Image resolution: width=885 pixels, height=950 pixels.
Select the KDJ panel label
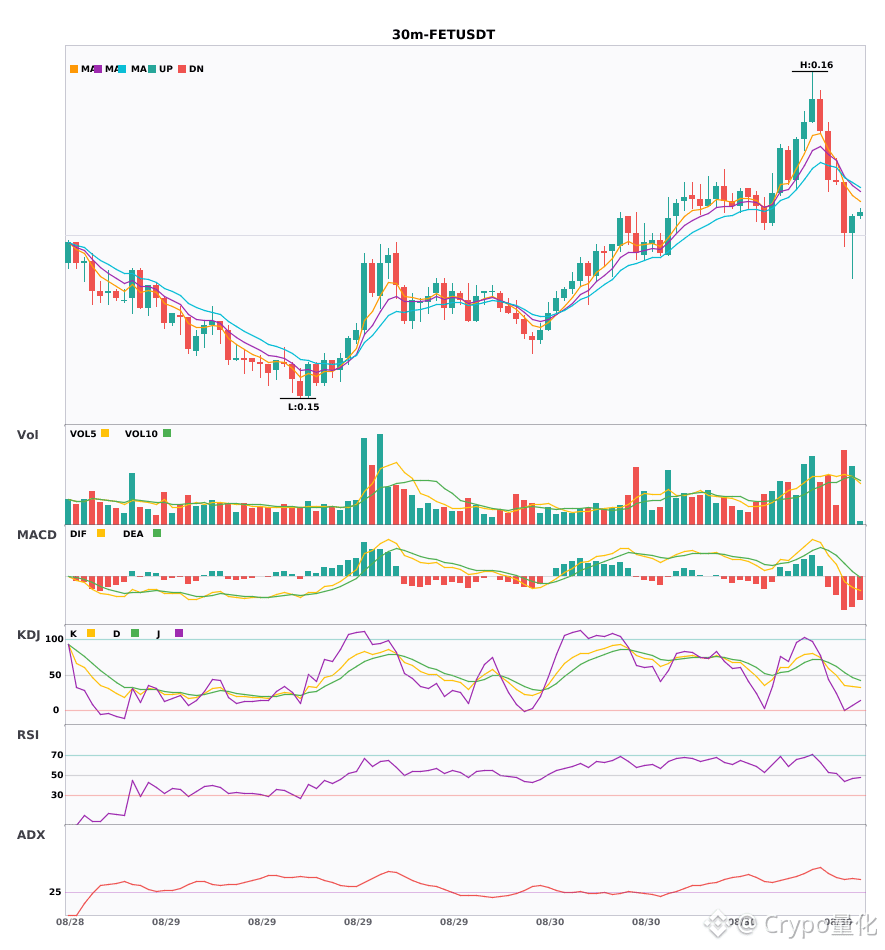28,635
